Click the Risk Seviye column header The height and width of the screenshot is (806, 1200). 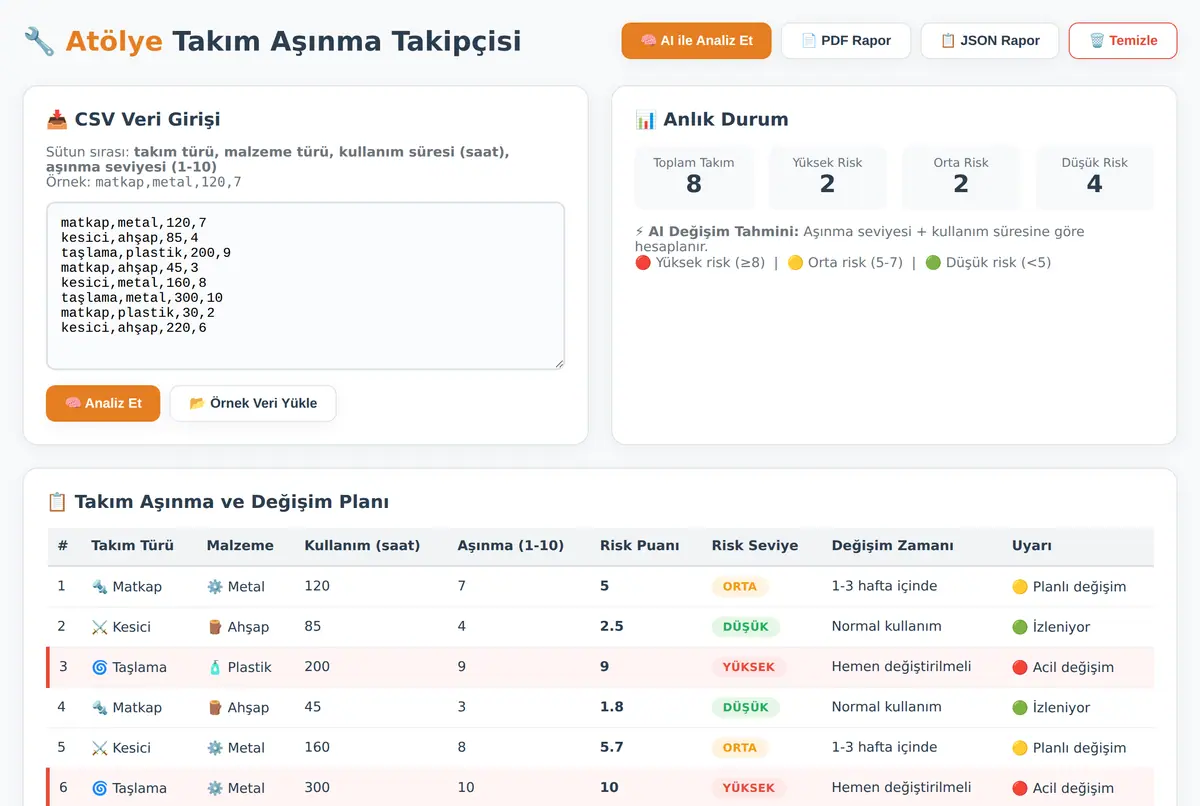755,546
